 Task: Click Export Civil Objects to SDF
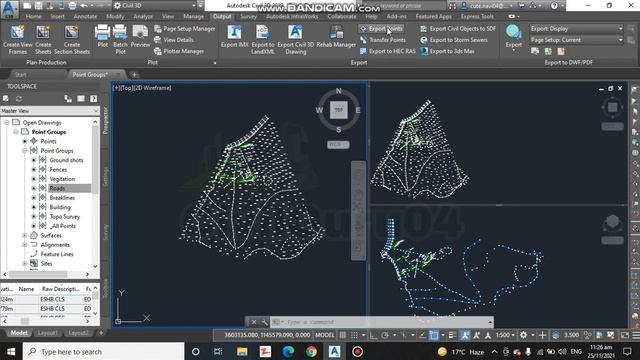(x=458, y=29)
